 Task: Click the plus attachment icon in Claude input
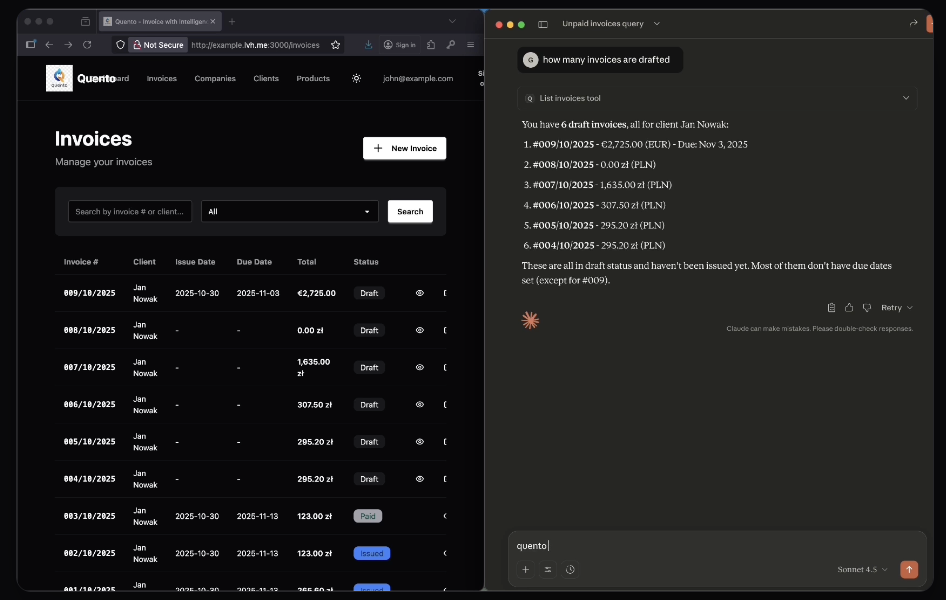[526, 570]
